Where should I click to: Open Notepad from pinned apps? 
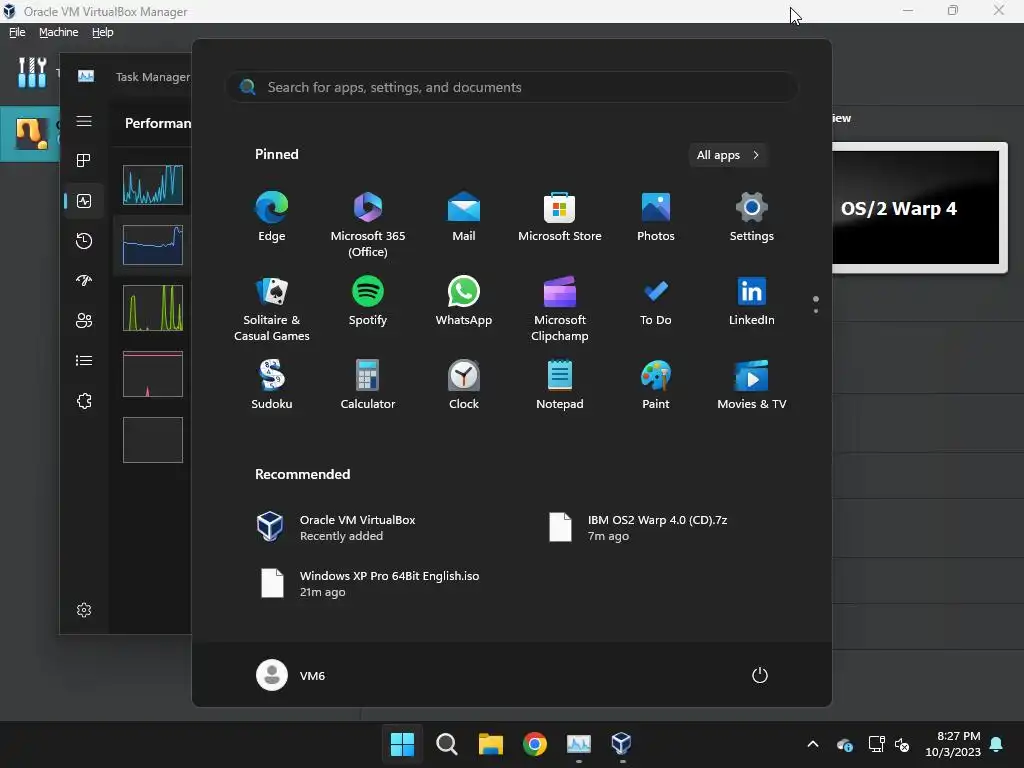coord(560,385)
